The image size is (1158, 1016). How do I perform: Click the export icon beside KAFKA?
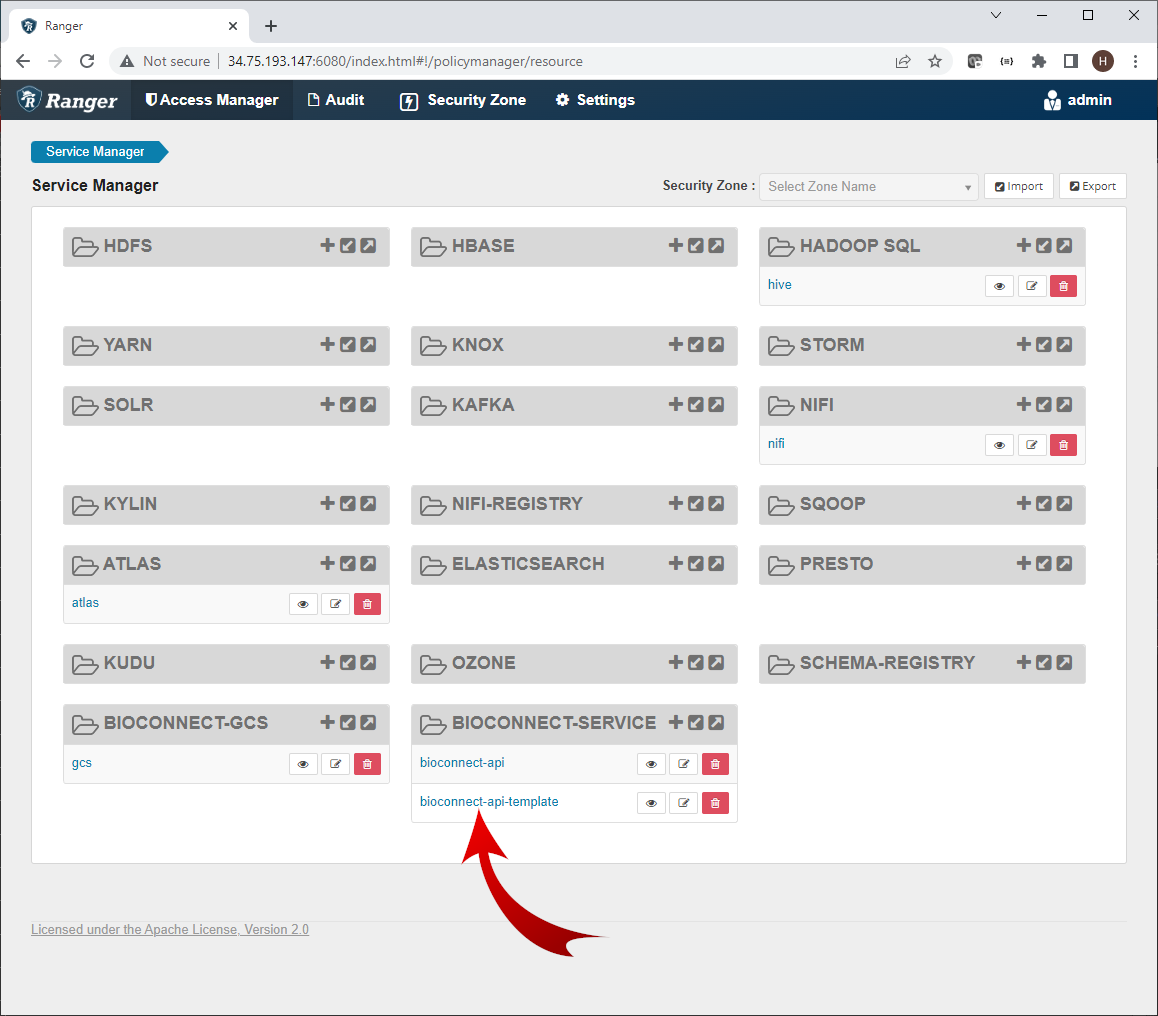(716, 405)
